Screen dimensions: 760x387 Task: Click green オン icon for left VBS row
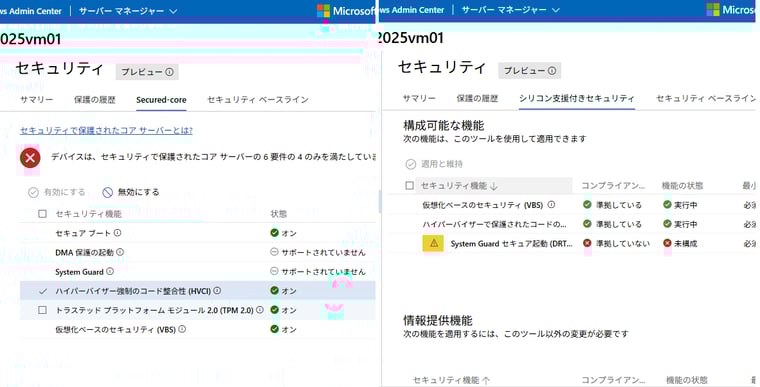click(274, 329)
